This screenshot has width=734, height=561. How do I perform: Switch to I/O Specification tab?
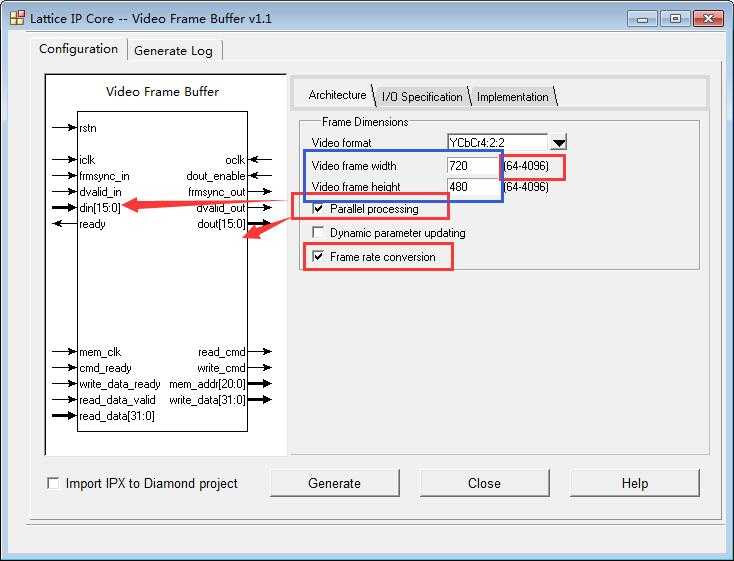tap(422, 97)
